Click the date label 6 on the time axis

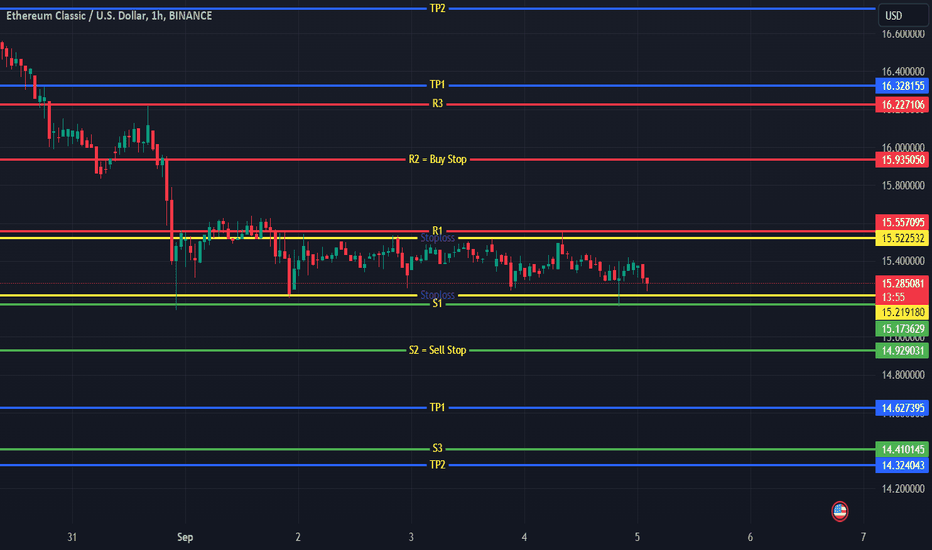[x=750, y=537]
